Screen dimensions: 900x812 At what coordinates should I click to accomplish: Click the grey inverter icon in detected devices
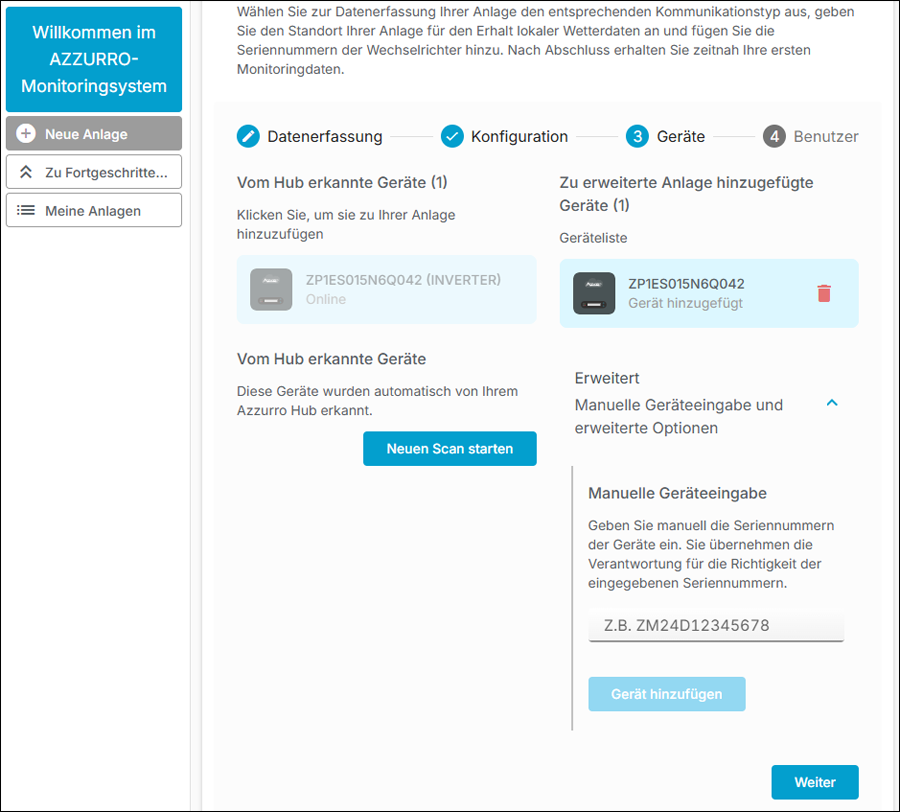tap(271, 290)
